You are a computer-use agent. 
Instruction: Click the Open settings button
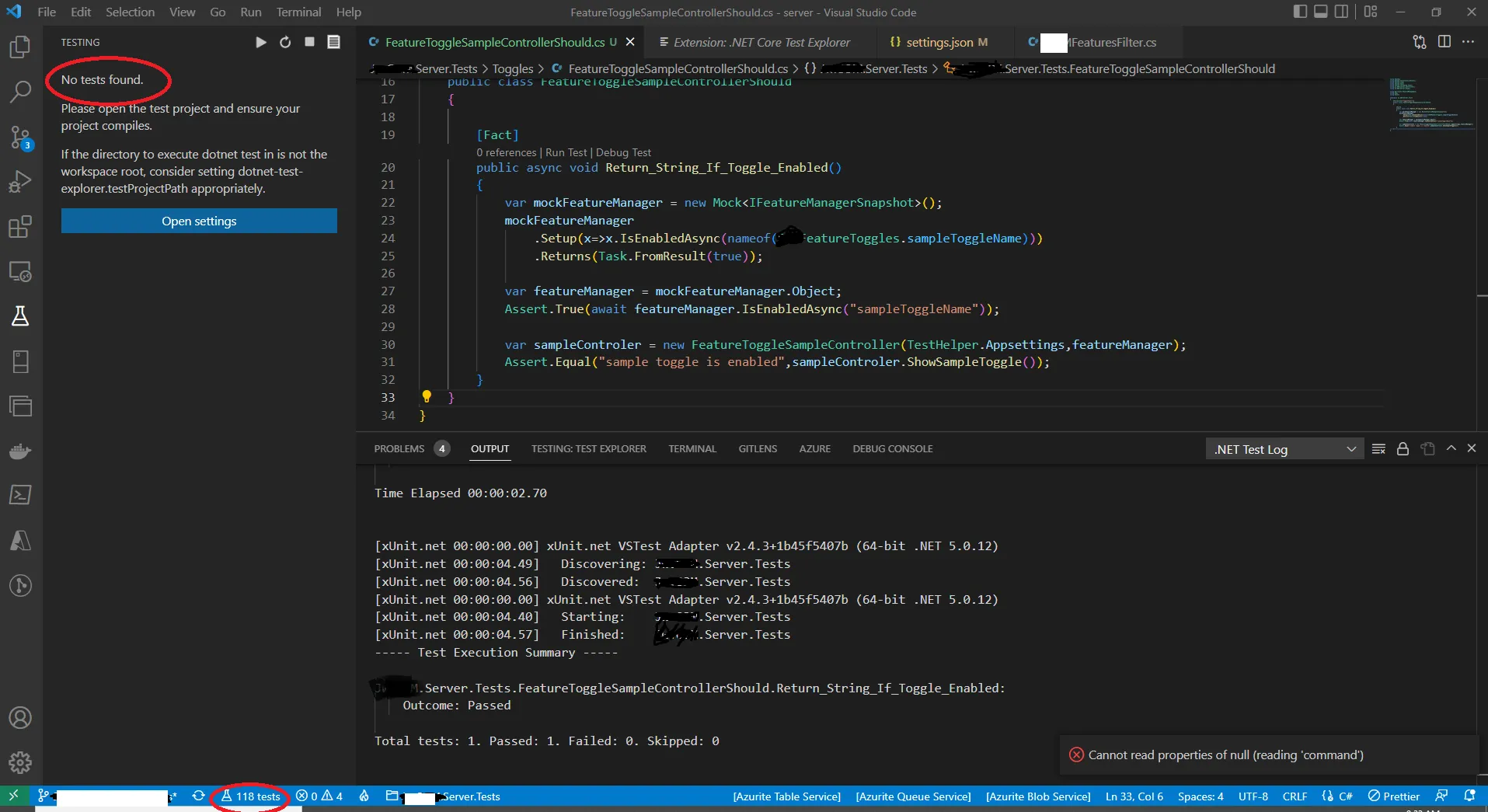point(199,221)
